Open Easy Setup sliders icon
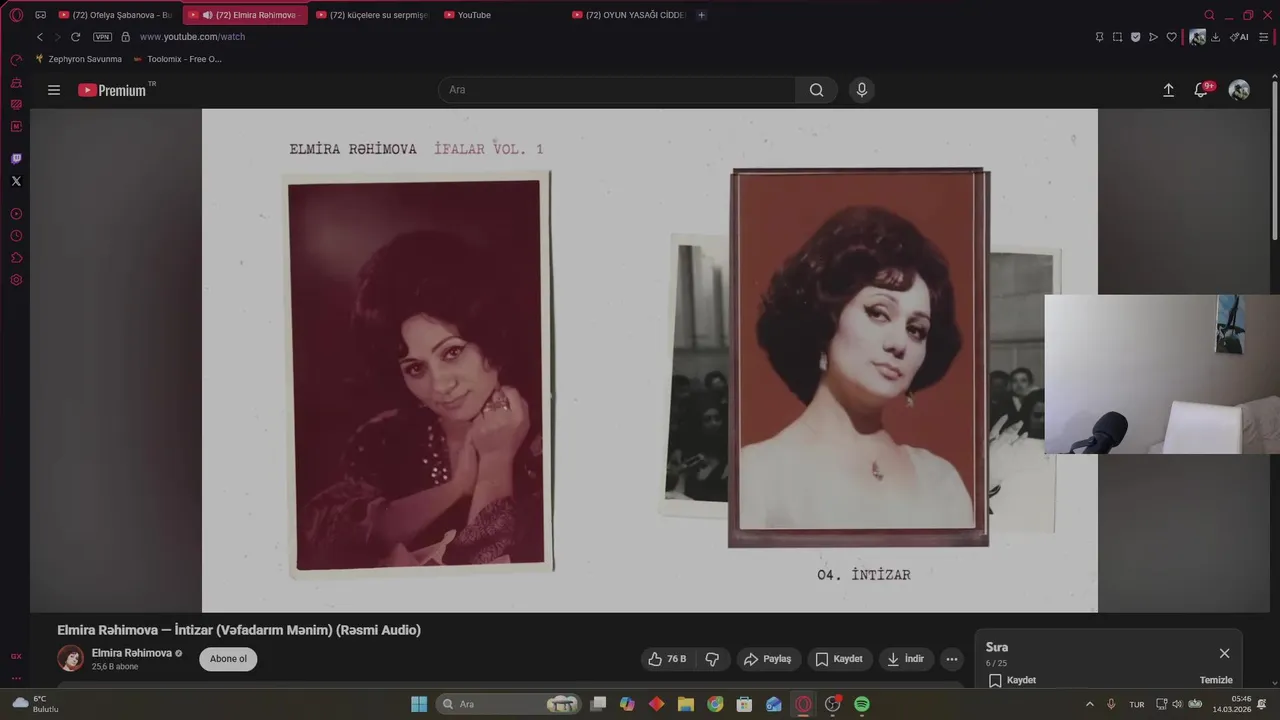The height and width of the screenshot is (720, 1280). click(1263, 37)
